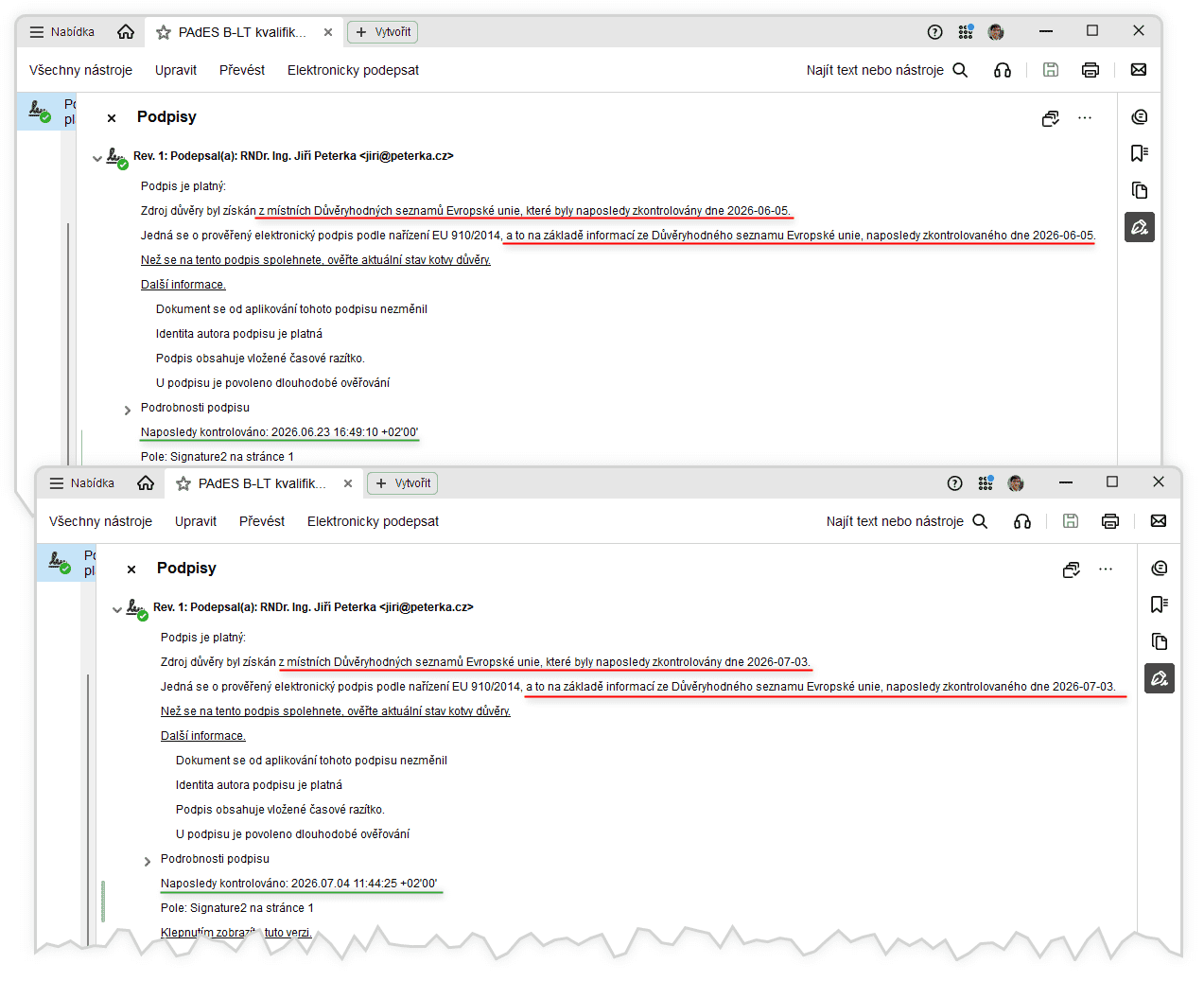Open the three-dots options menu in lower Podpisy panel
Screen dimensions: 1204x981
tap(1106, 569)
